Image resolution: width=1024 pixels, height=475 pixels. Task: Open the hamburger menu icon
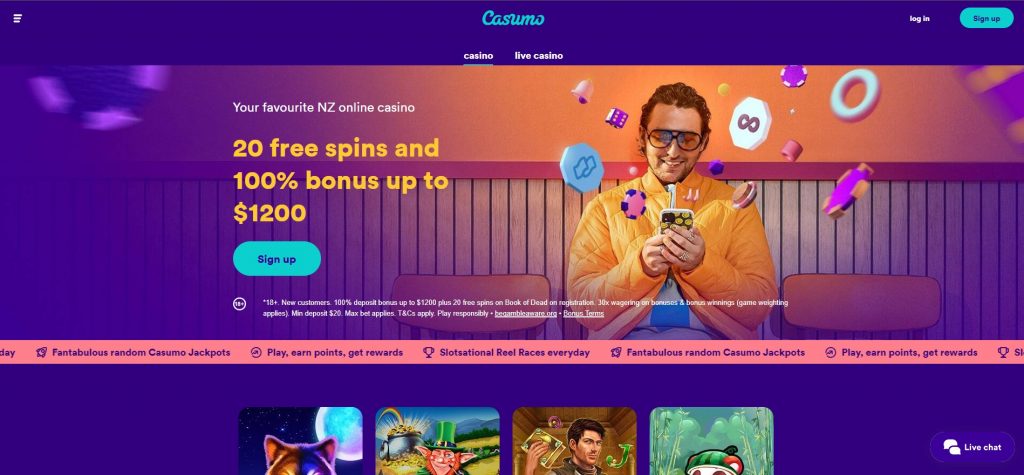click(x=18, y=18)
